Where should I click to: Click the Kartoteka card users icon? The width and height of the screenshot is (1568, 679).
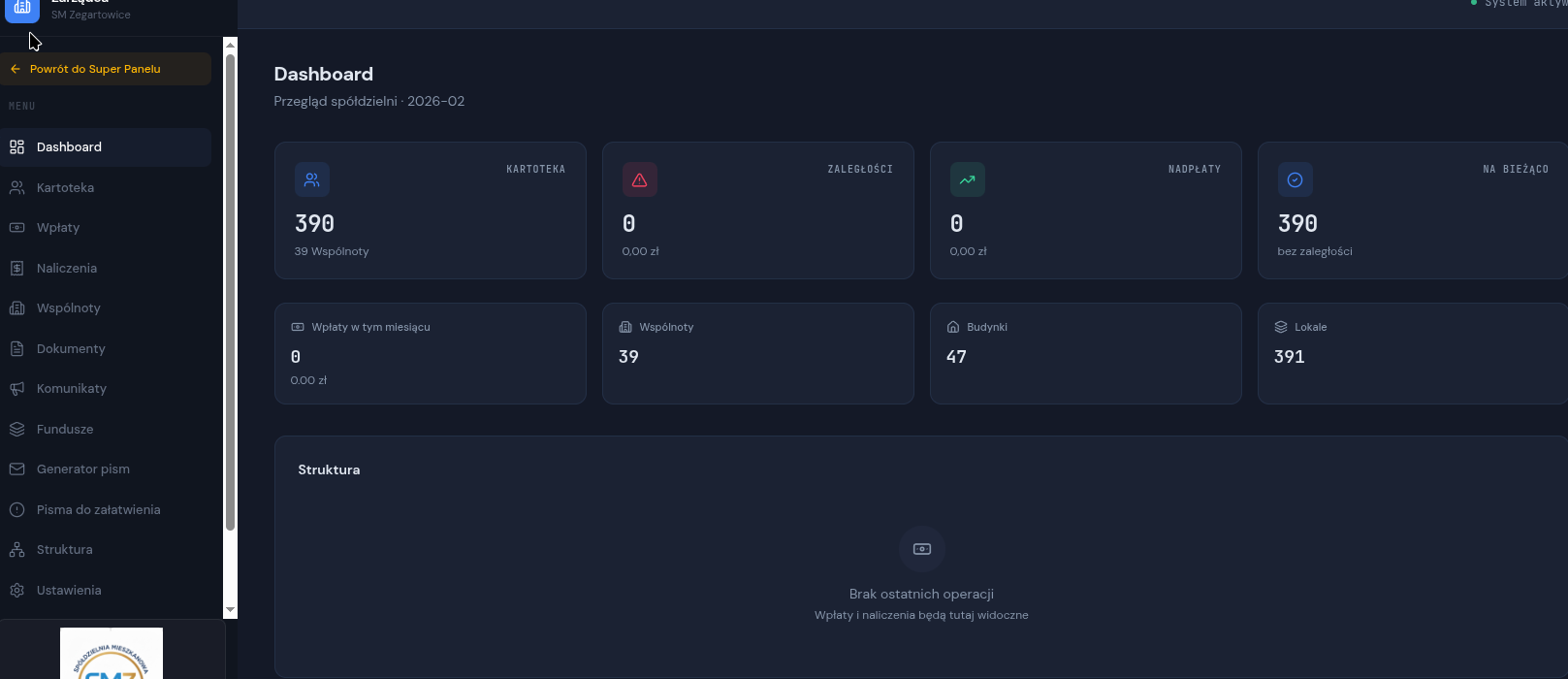(x=312, y=179)
